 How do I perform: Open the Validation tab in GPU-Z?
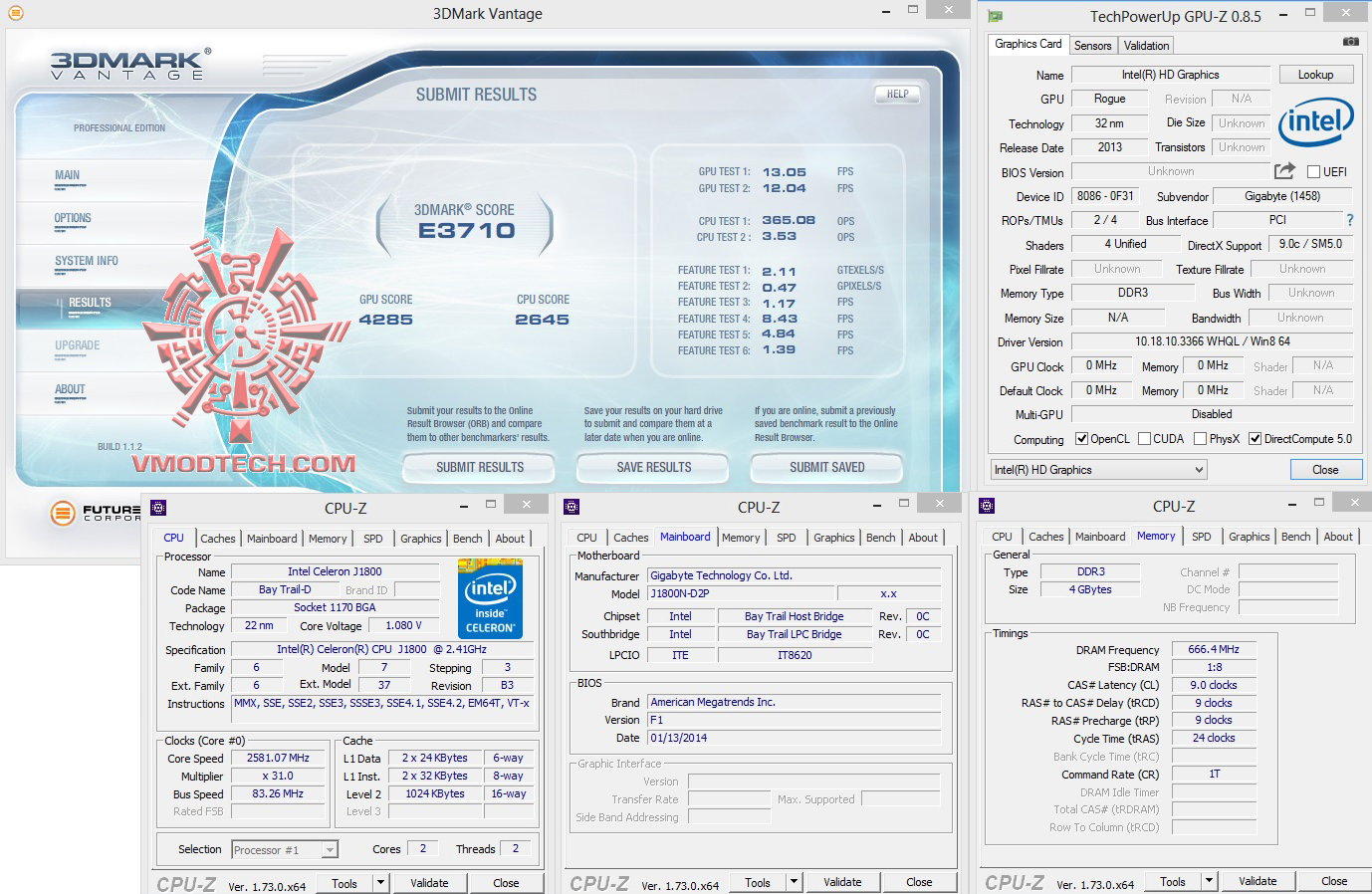[x=1146, y=46]
